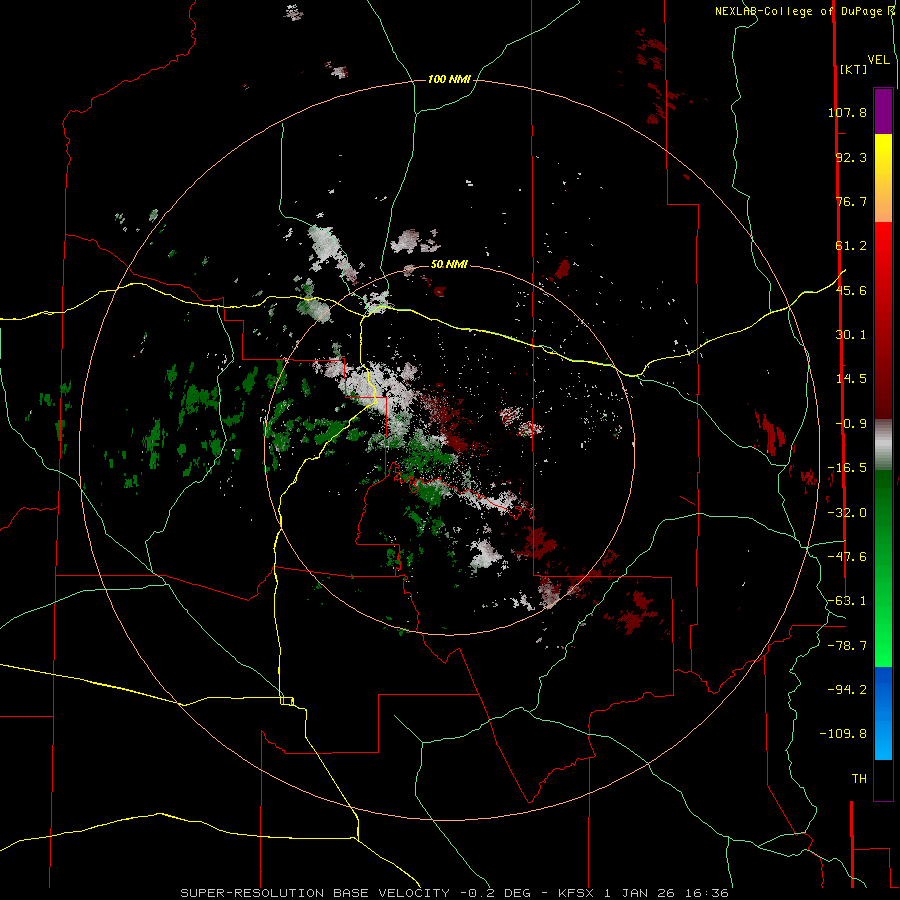This screenshot has width=900, height=900.
Task: Select the purple segment of velocity scale
Action: click(x=883, y=111)
